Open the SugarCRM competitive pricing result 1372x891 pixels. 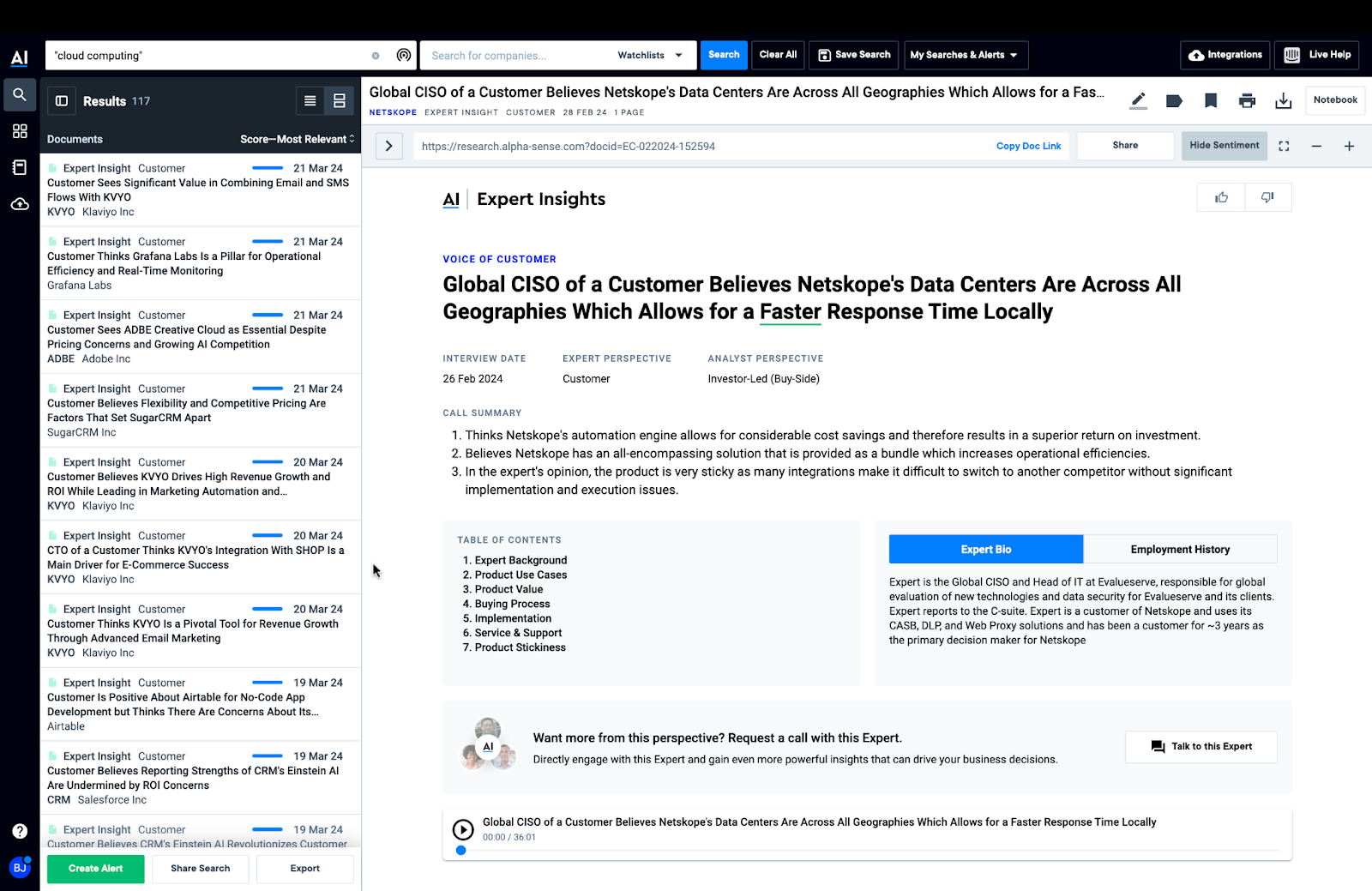pyautogui.click(x=200, y=411)
